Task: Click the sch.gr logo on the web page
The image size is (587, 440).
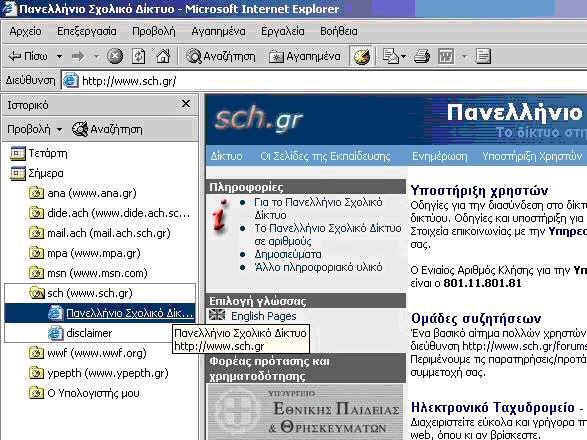Action: 259,120
